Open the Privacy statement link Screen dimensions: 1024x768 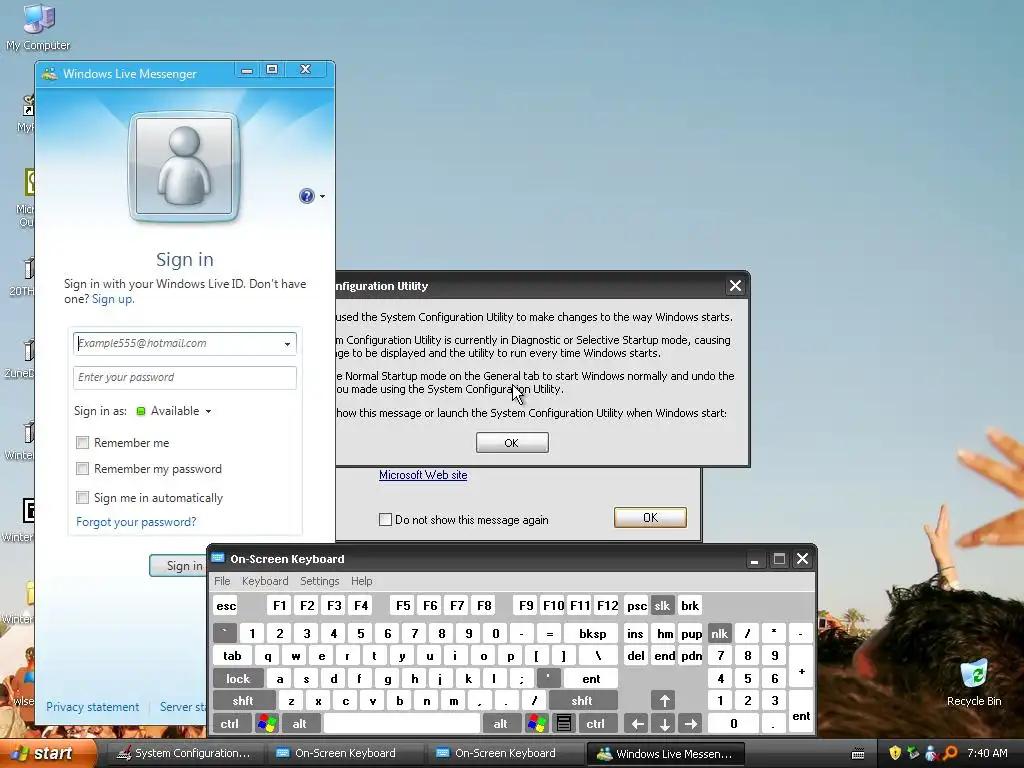click(92, 707)
